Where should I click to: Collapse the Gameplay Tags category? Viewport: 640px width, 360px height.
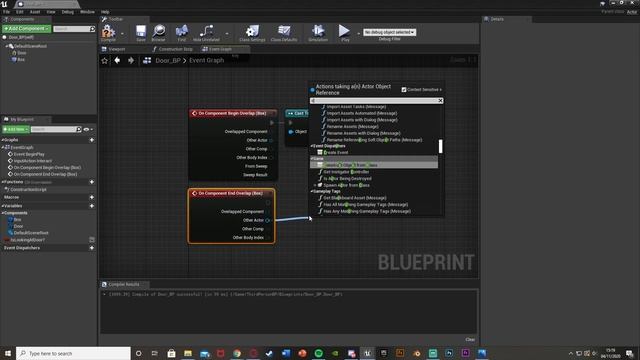312,191
